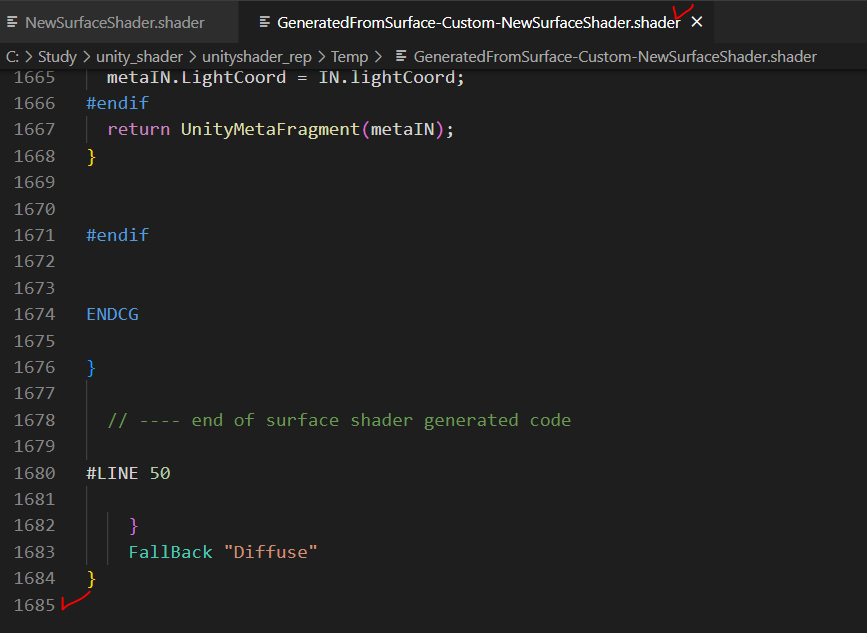Click the blue closing brace on line 1676
The image size is (867, 633).
tap(91, 368)
